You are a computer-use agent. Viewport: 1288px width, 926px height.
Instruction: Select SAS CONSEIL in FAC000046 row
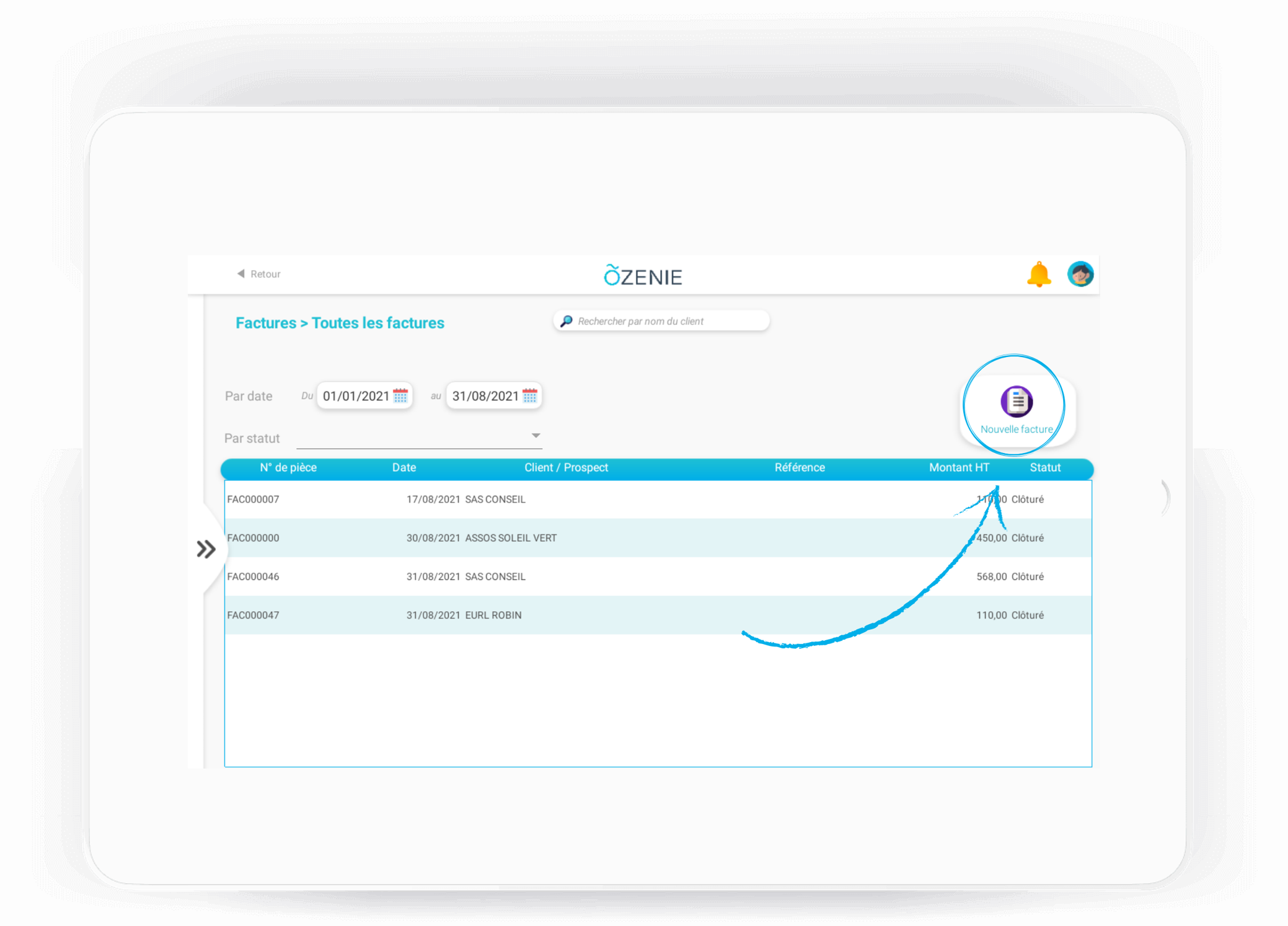pos(495,576)
